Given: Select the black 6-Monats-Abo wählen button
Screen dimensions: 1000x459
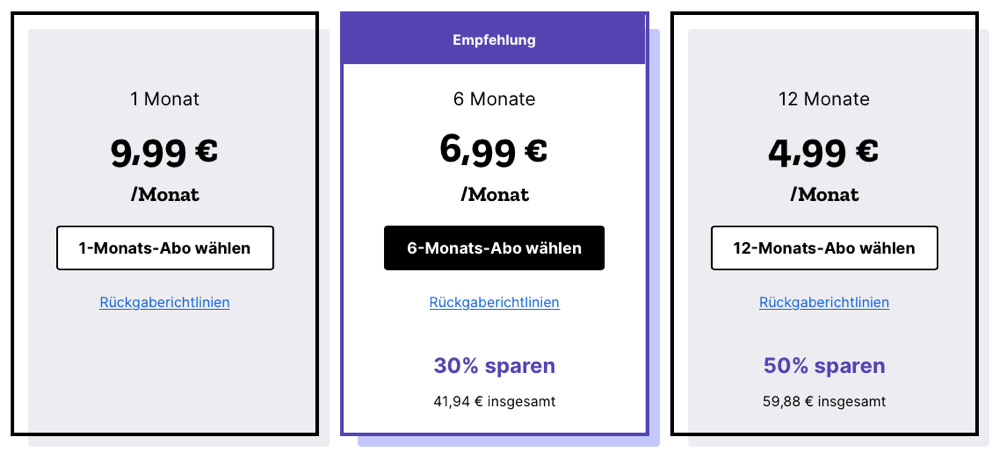Looking at the screenshot, I should coord(494,248).
